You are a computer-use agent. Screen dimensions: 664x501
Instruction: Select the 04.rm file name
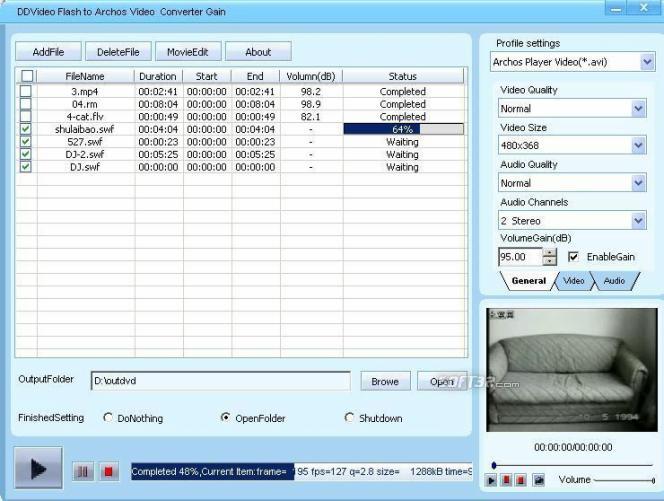point(85,104)
